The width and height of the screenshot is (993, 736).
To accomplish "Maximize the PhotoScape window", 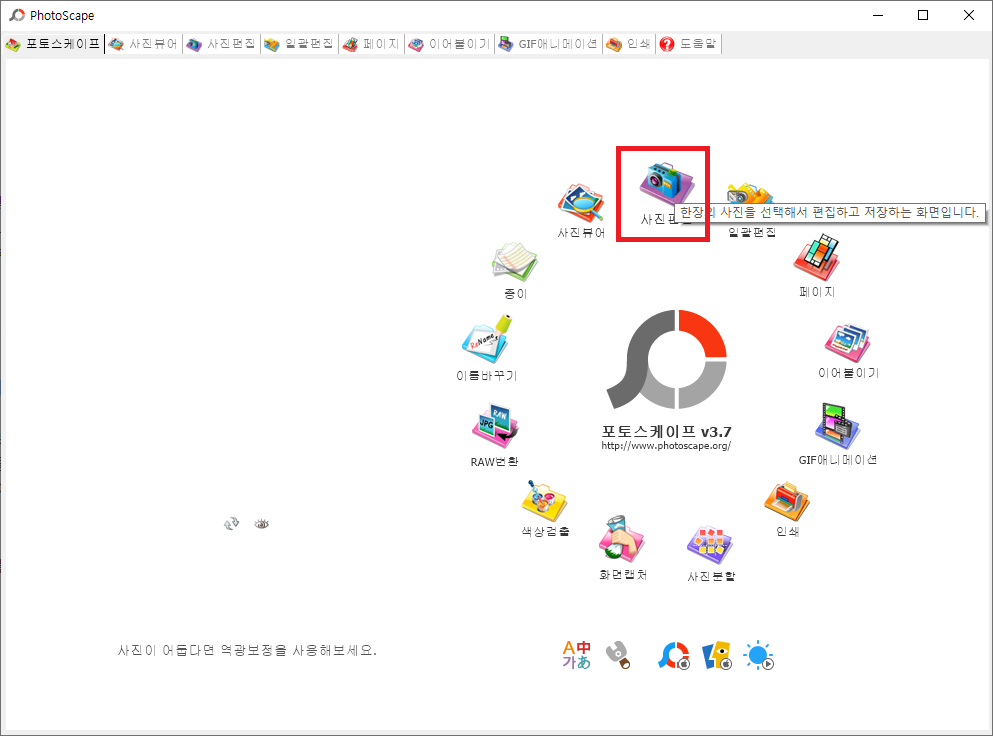I will tap(923, 15).
